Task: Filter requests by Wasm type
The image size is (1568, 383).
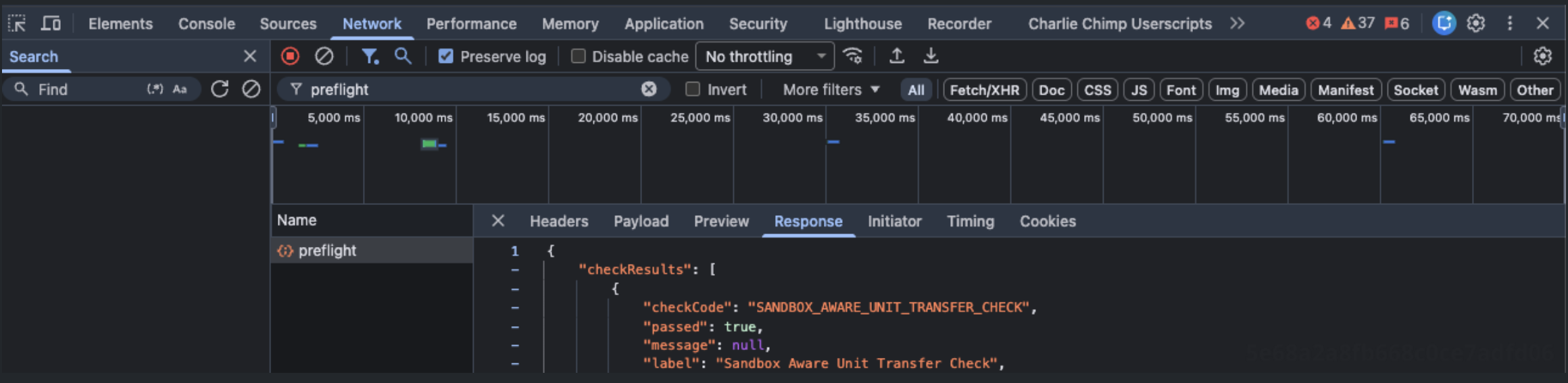Action: click(1477, 90)
